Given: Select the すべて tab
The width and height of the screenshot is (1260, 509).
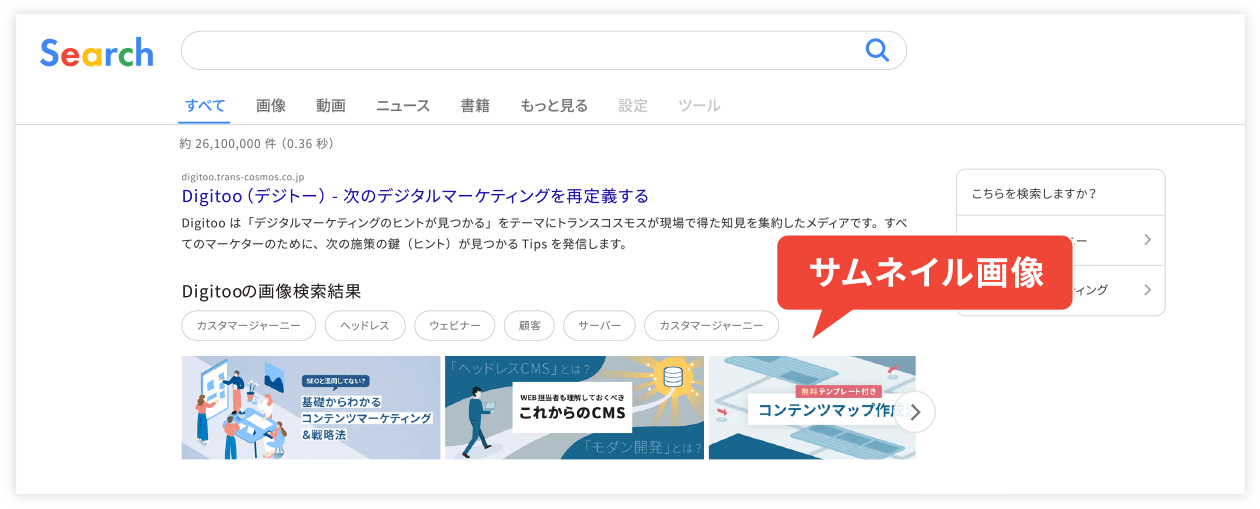Looking at the screenshot, I should (205, 105).
